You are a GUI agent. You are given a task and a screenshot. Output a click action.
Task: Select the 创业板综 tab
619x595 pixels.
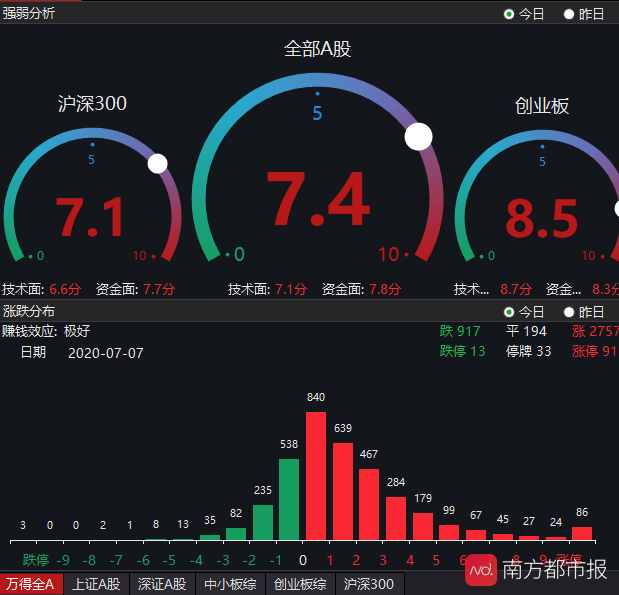pos(300,584)
